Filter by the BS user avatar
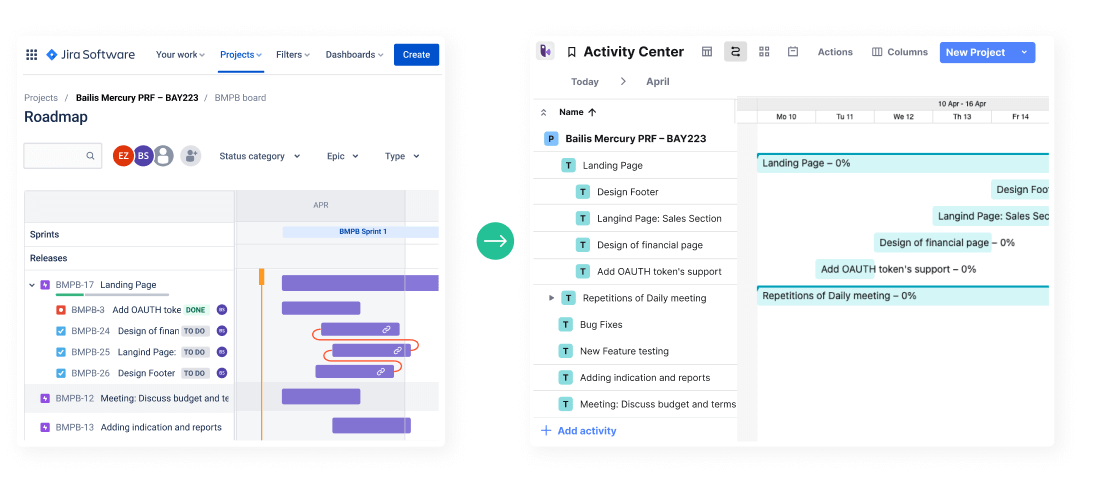Image resolution: width=1100 pixels, height=485 pixels. [x=143, y=156]
